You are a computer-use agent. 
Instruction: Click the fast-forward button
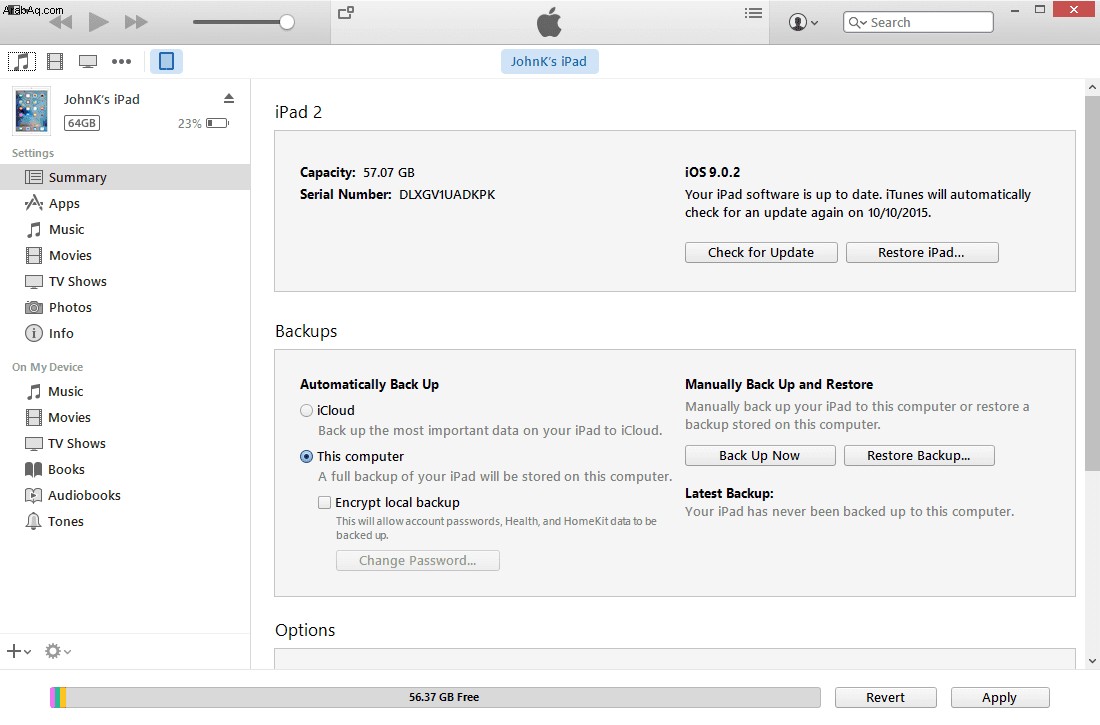coord(136,22)
